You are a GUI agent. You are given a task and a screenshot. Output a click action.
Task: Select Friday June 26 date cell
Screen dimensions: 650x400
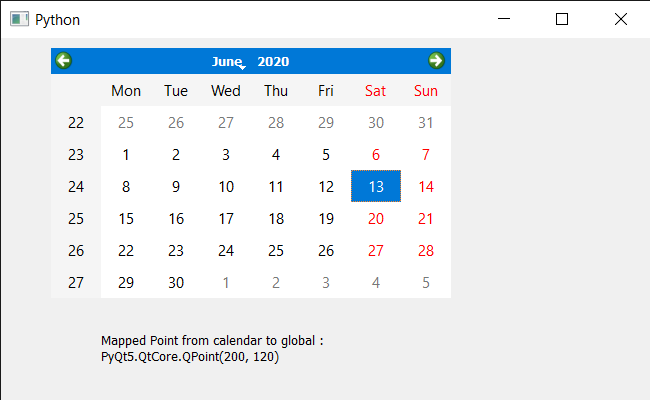[326, 250]
